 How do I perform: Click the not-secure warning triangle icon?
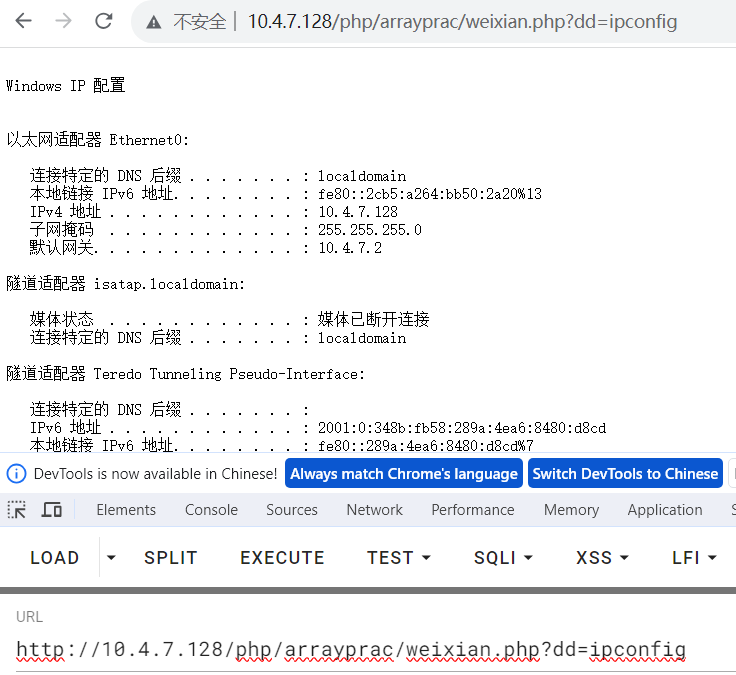click(x=153, y=22)
